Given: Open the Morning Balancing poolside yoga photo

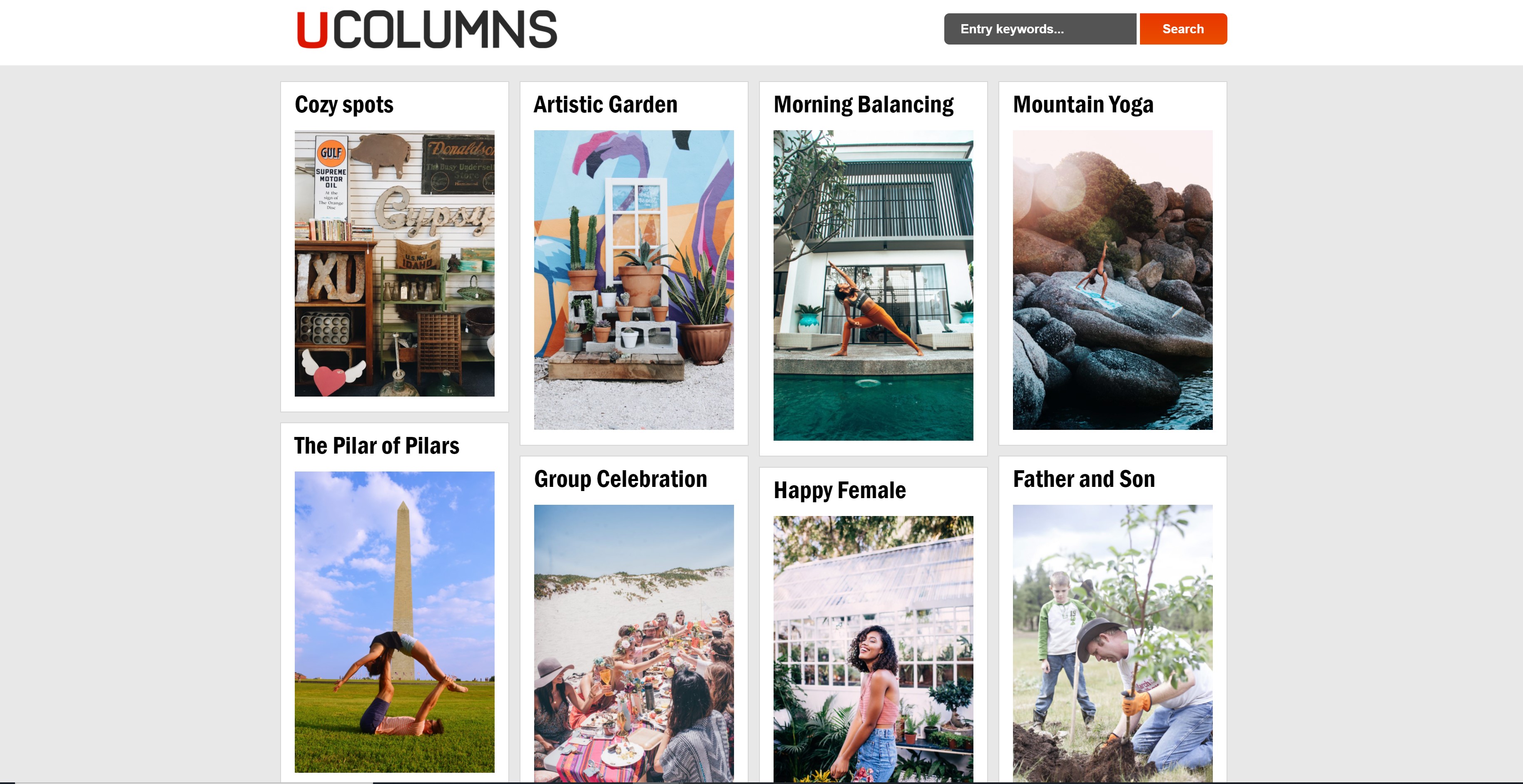Looking at the screenshot, I should coord(873,285).
